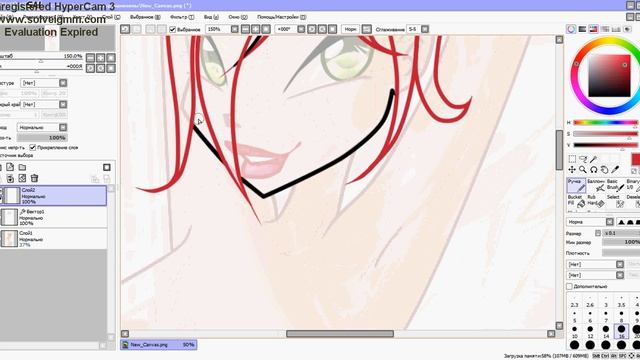Select the zoom magnifier tool
Screen dimensions: 640x360
tap(583, 169)
